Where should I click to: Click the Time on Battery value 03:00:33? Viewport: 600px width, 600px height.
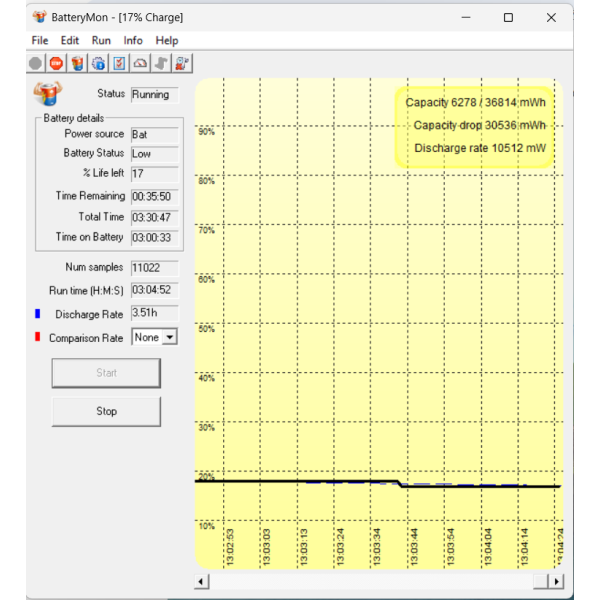click(155, 238)
